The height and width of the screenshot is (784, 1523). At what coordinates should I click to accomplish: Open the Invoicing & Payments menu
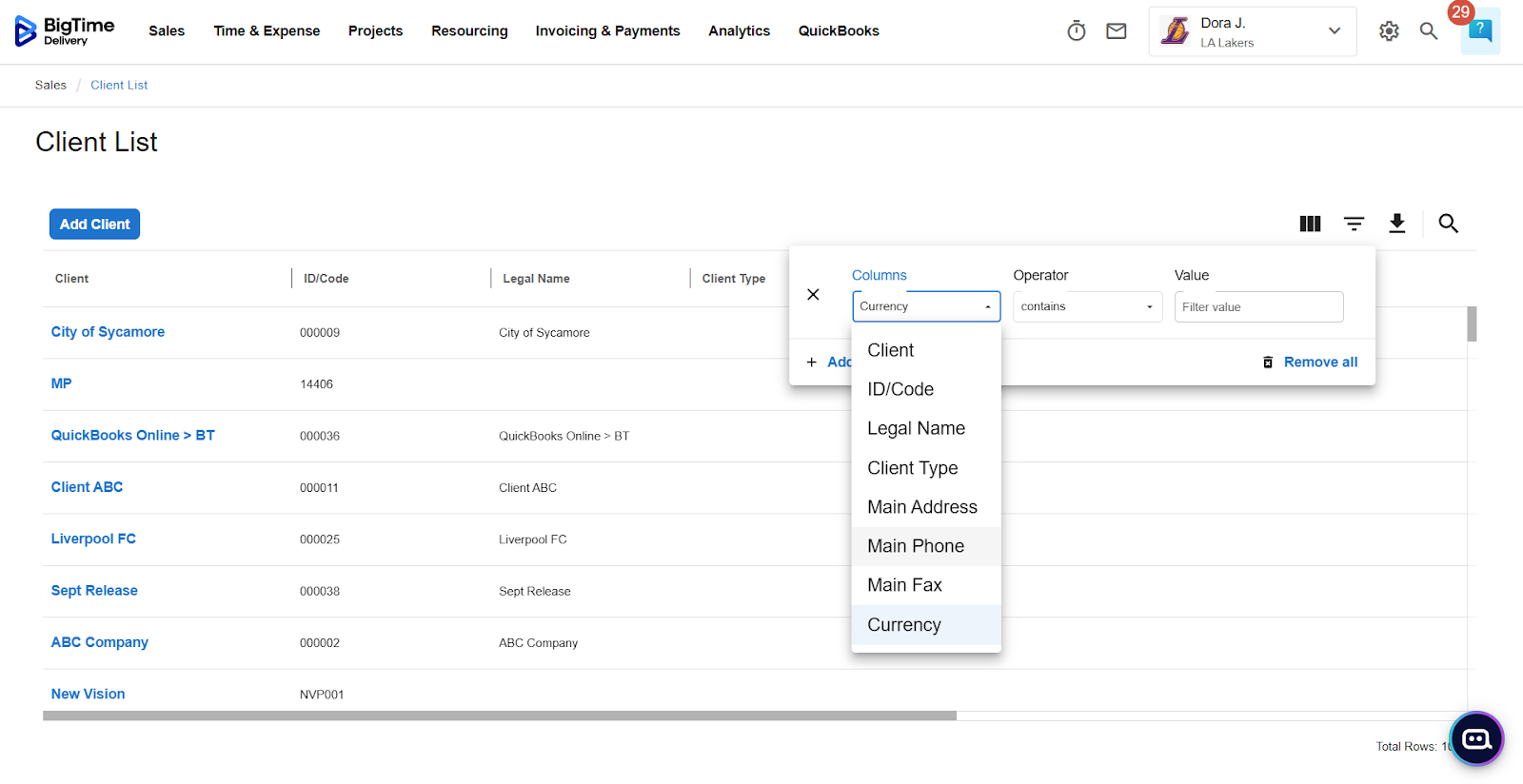(607, 31)
